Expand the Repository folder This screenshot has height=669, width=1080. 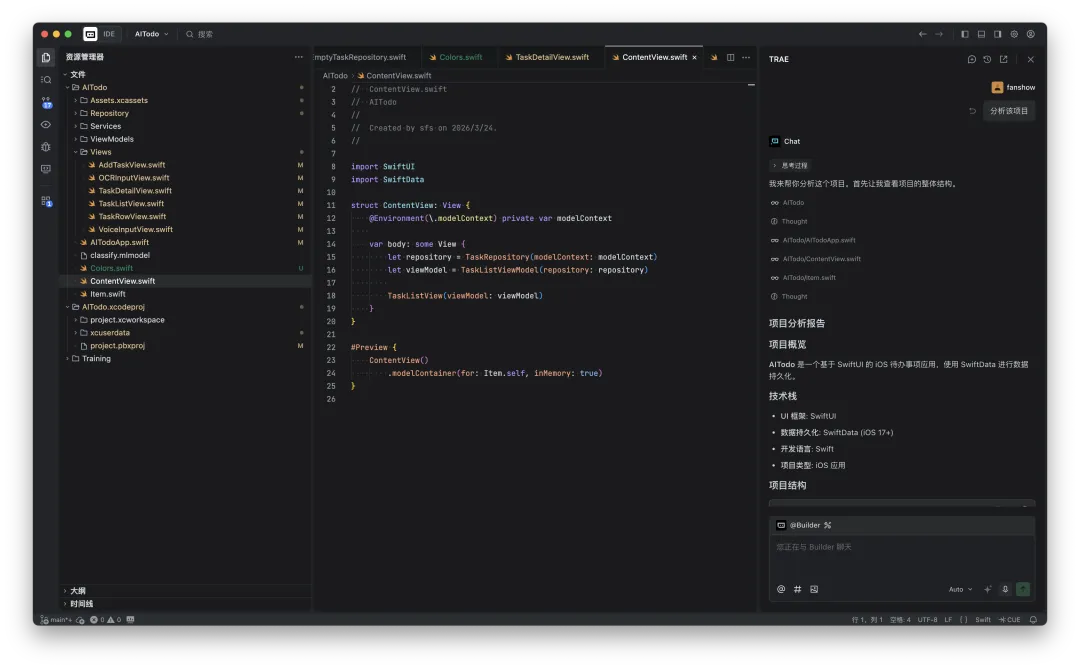click(x=109, y=114)
